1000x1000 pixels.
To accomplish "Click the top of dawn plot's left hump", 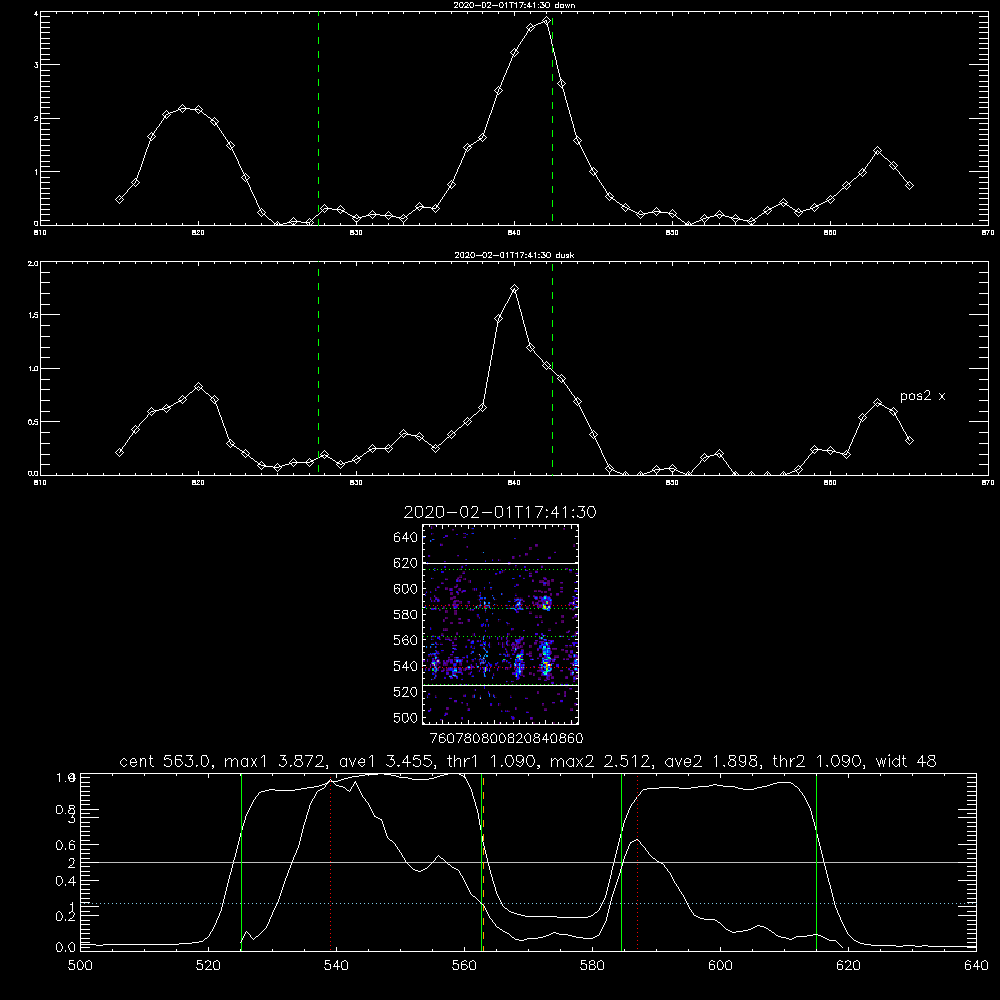I will pyautogui.click(x=183, y=108).
